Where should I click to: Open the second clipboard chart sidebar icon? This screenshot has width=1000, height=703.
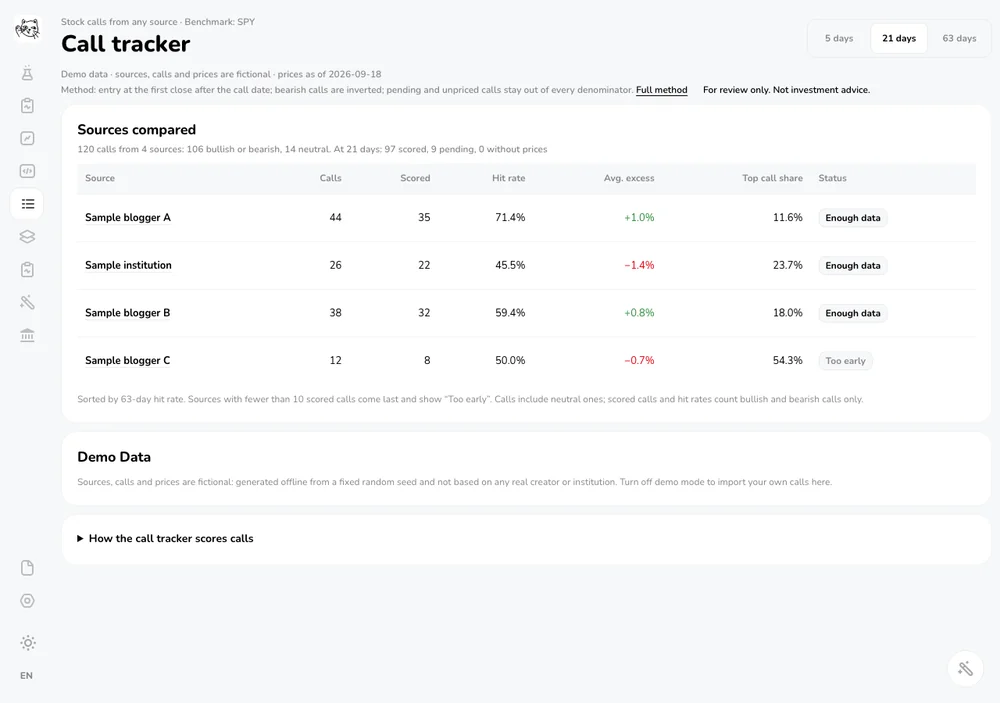tap(27, 269)
